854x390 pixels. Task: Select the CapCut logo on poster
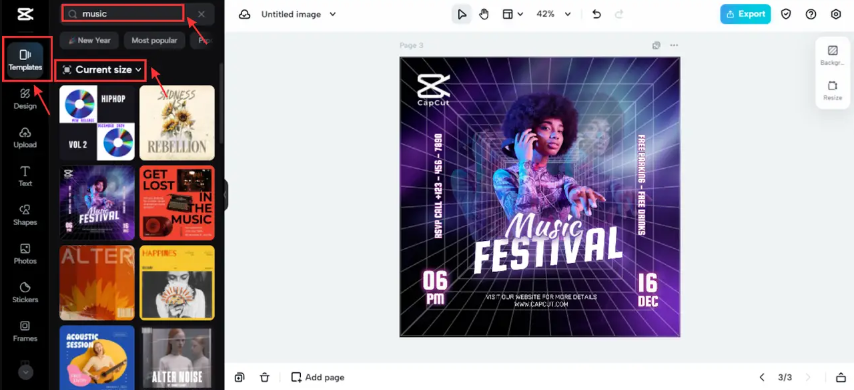point(434,91)
